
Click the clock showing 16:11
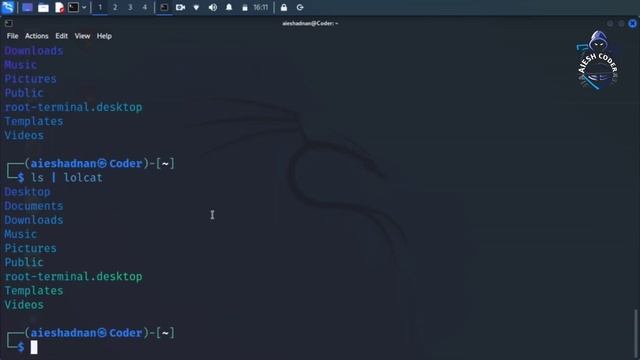pyautogui.click(x=260, y=7)
